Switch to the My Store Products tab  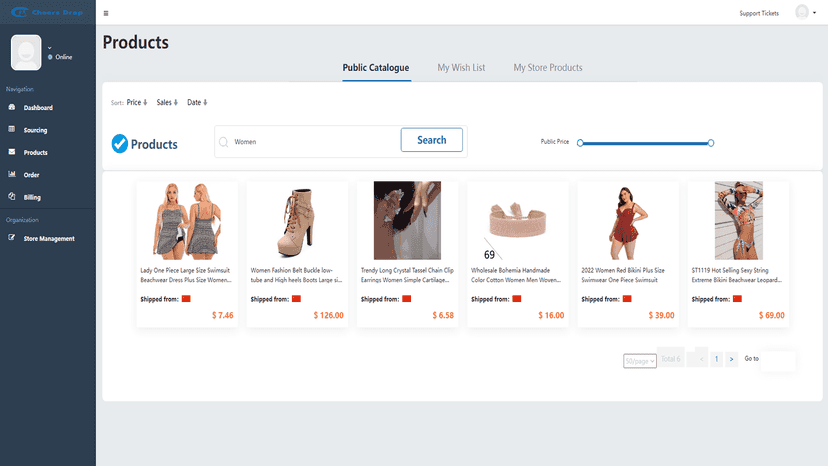[548, 68]
